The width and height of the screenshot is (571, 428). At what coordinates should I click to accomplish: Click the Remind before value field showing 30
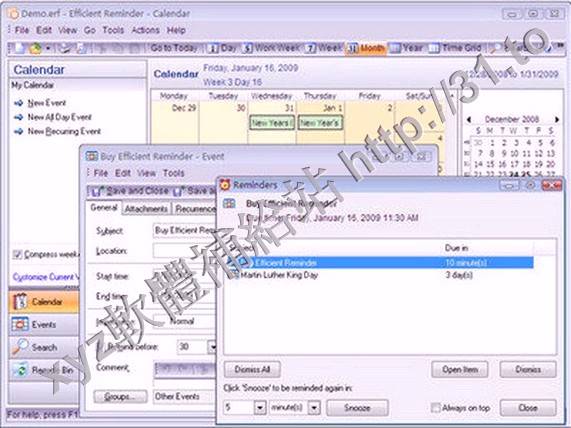coord(192,346)
